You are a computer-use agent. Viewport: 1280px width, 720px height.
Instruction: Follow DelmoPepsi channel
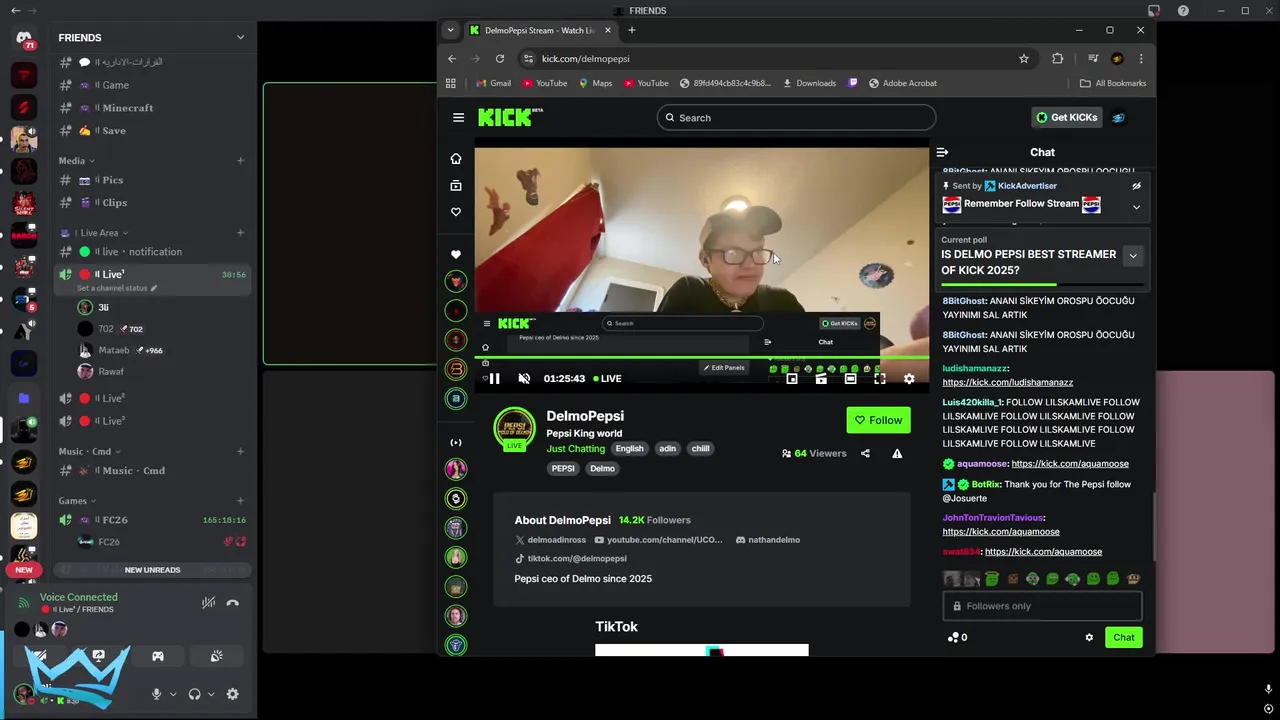point(878,420)
